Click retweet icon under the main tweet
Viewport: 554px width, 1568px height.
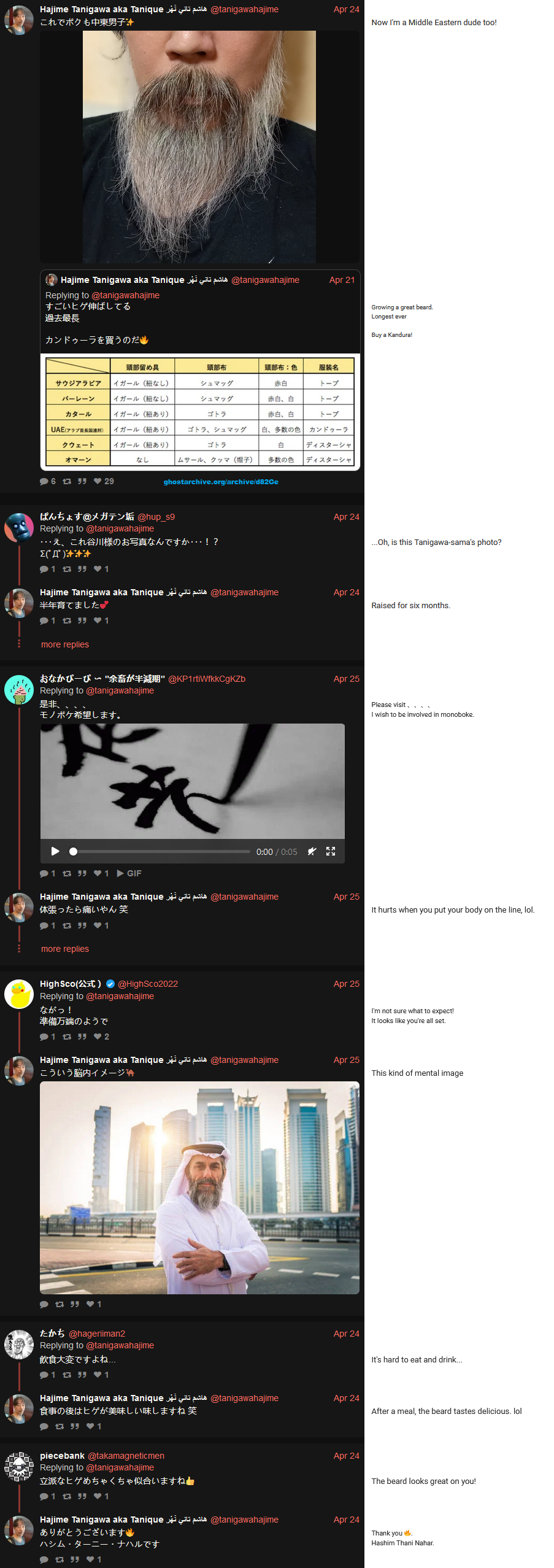coord(67,481)
